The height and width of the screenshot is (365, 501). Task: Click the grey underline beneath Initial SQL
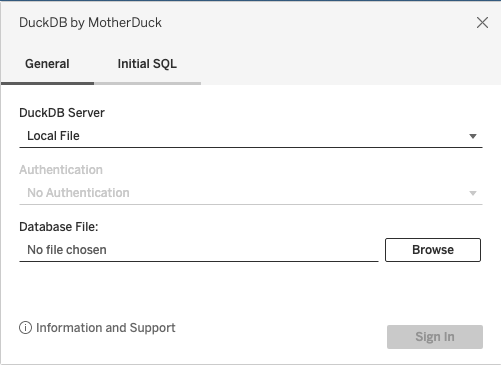147,83
